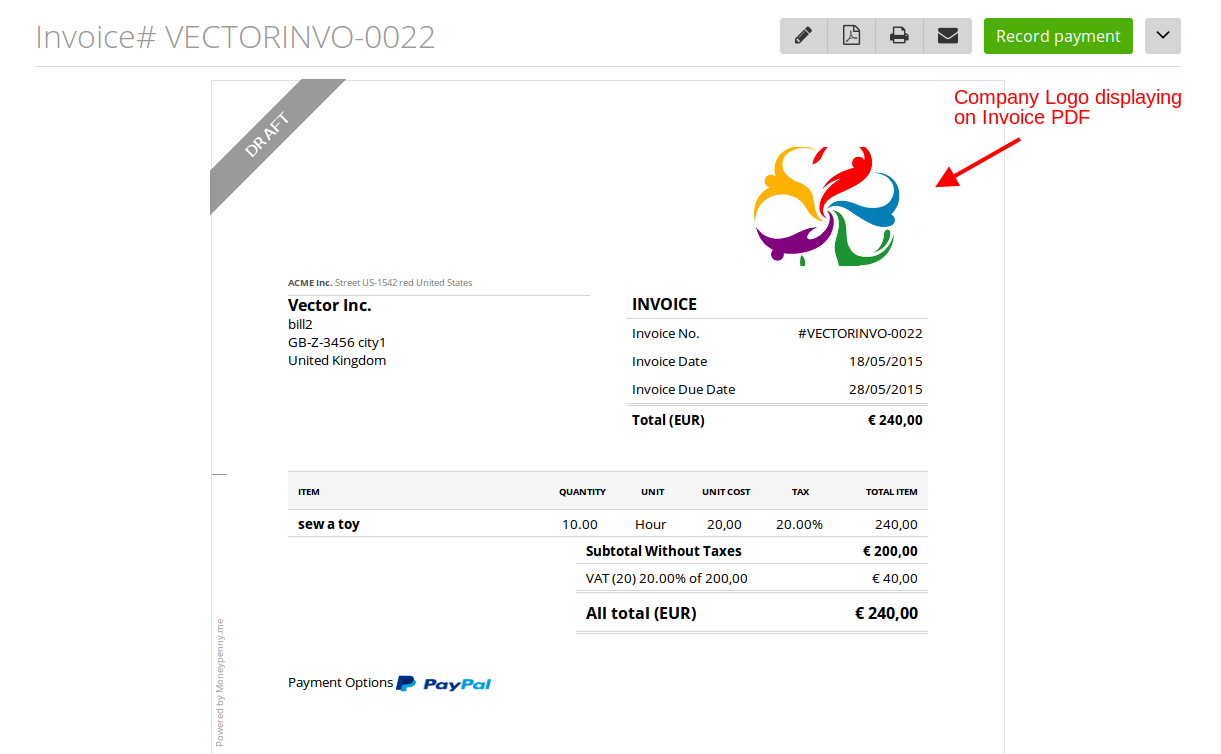1221x754 pixels.
Task: Click the quantity value 10.00
Action: click(x=580, y=524)
